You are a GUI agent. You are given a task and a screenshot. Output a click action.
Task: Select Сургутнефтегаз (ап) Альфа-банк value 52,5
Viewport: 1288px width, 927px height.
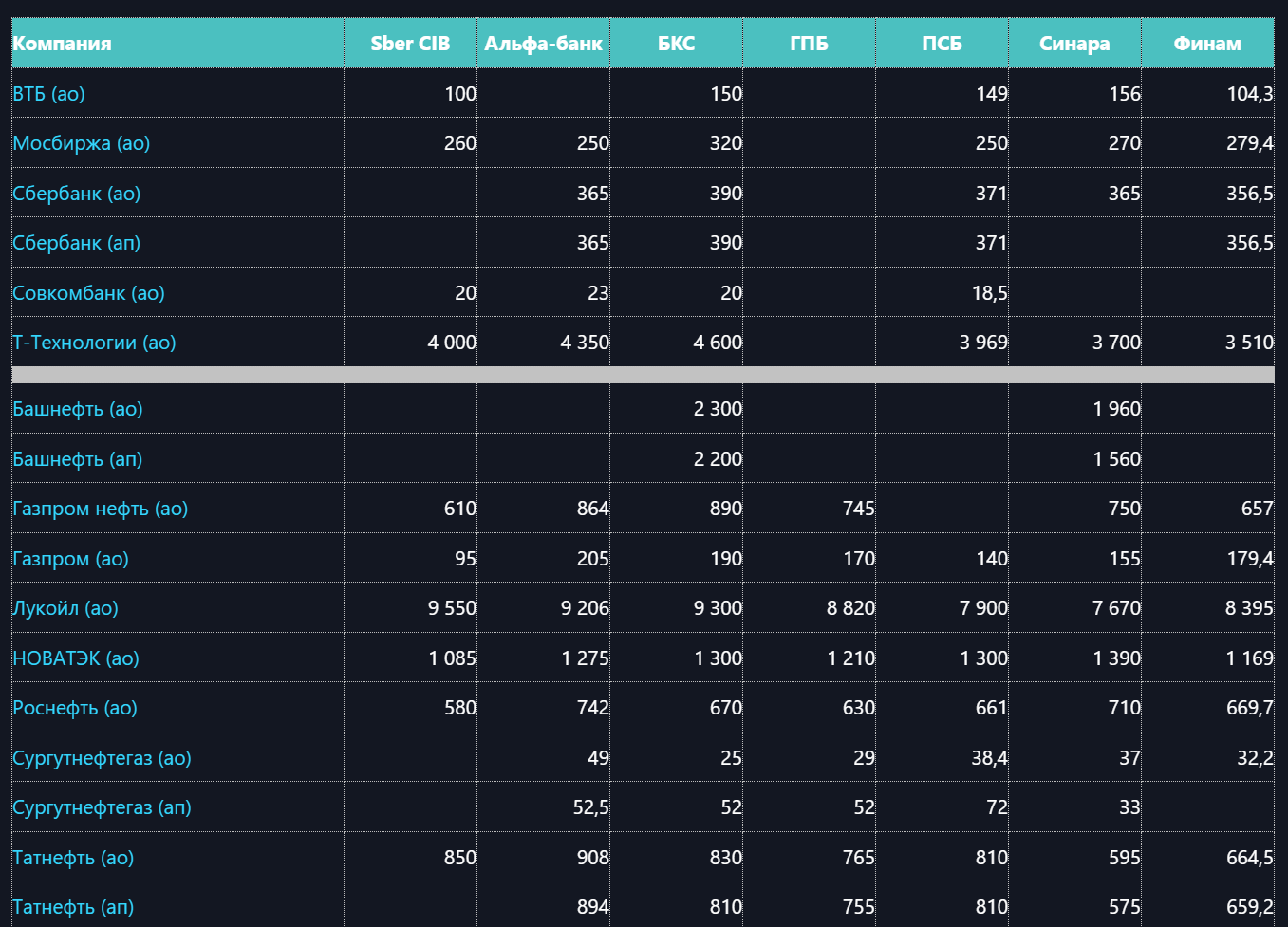pos(591,807)
